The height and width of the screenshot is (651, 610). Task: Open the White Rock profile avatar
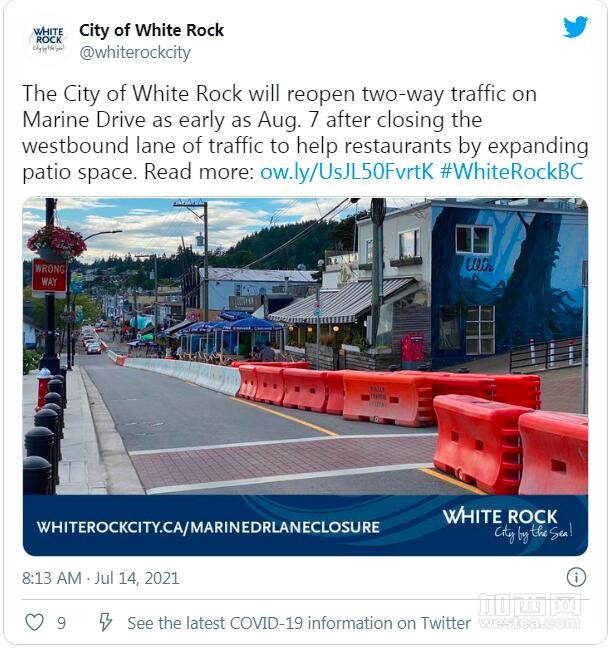point(49,40)
